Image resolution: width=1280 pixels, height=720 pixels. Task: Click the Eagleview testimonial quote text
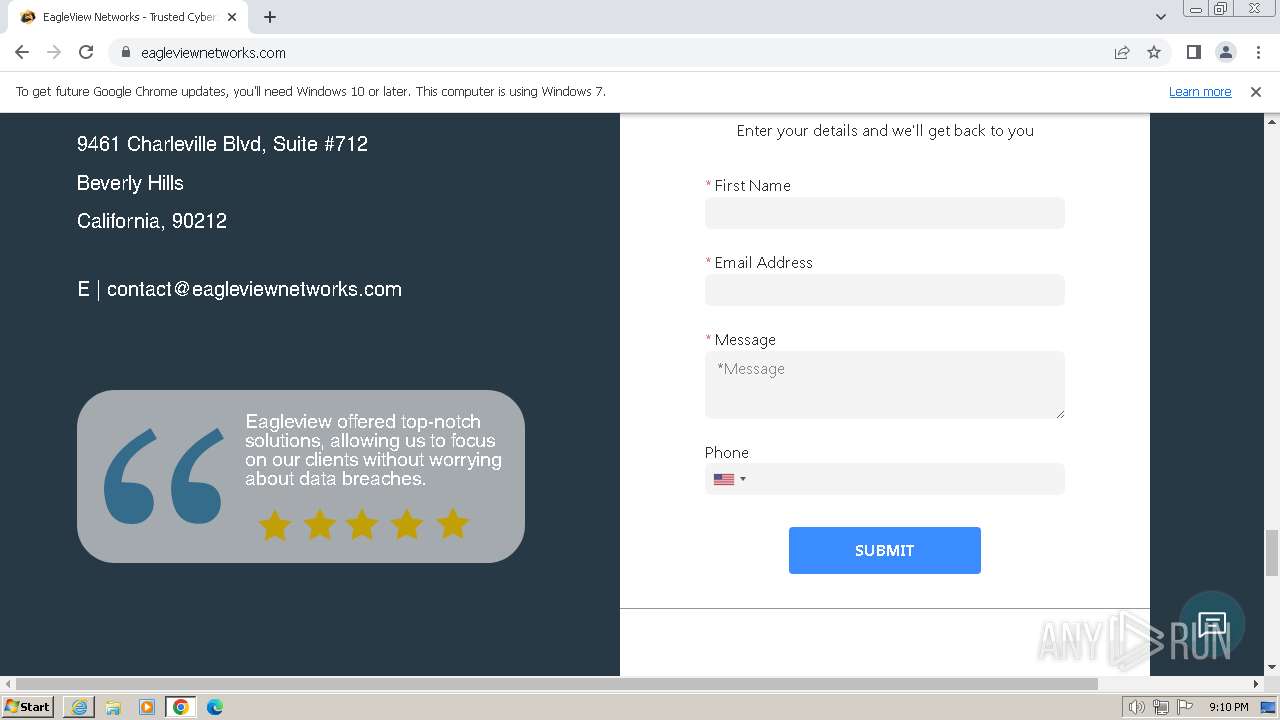click(x=373, y=450)
